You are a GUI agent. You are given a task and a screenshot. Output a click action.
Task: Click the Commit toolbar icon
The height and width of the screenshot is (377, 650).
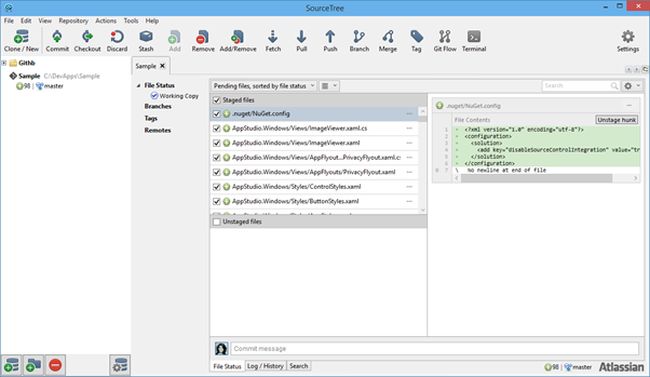click(57, 41)
